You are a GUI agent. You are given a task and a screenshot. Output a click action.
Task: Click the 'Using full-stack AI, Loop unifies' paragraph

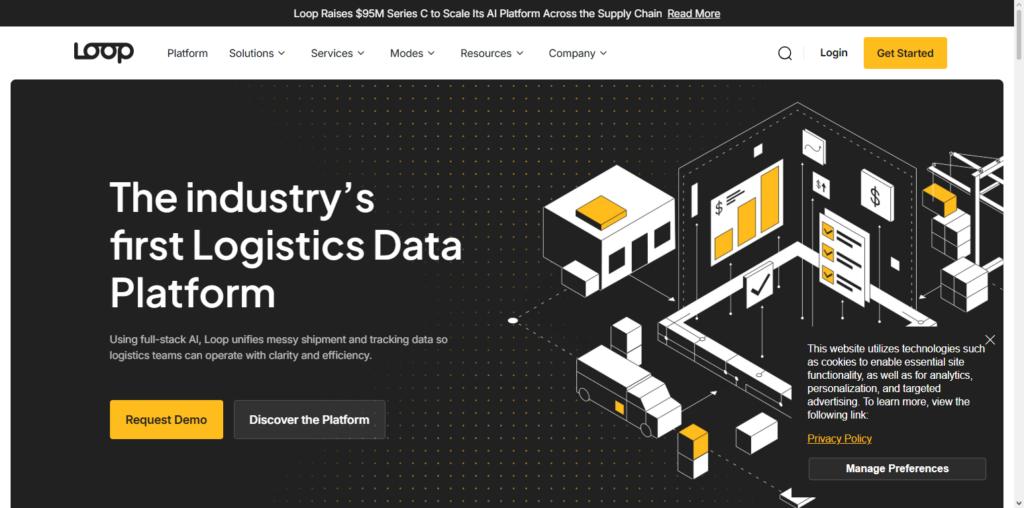pyautogui.click(x=278, y=348)
